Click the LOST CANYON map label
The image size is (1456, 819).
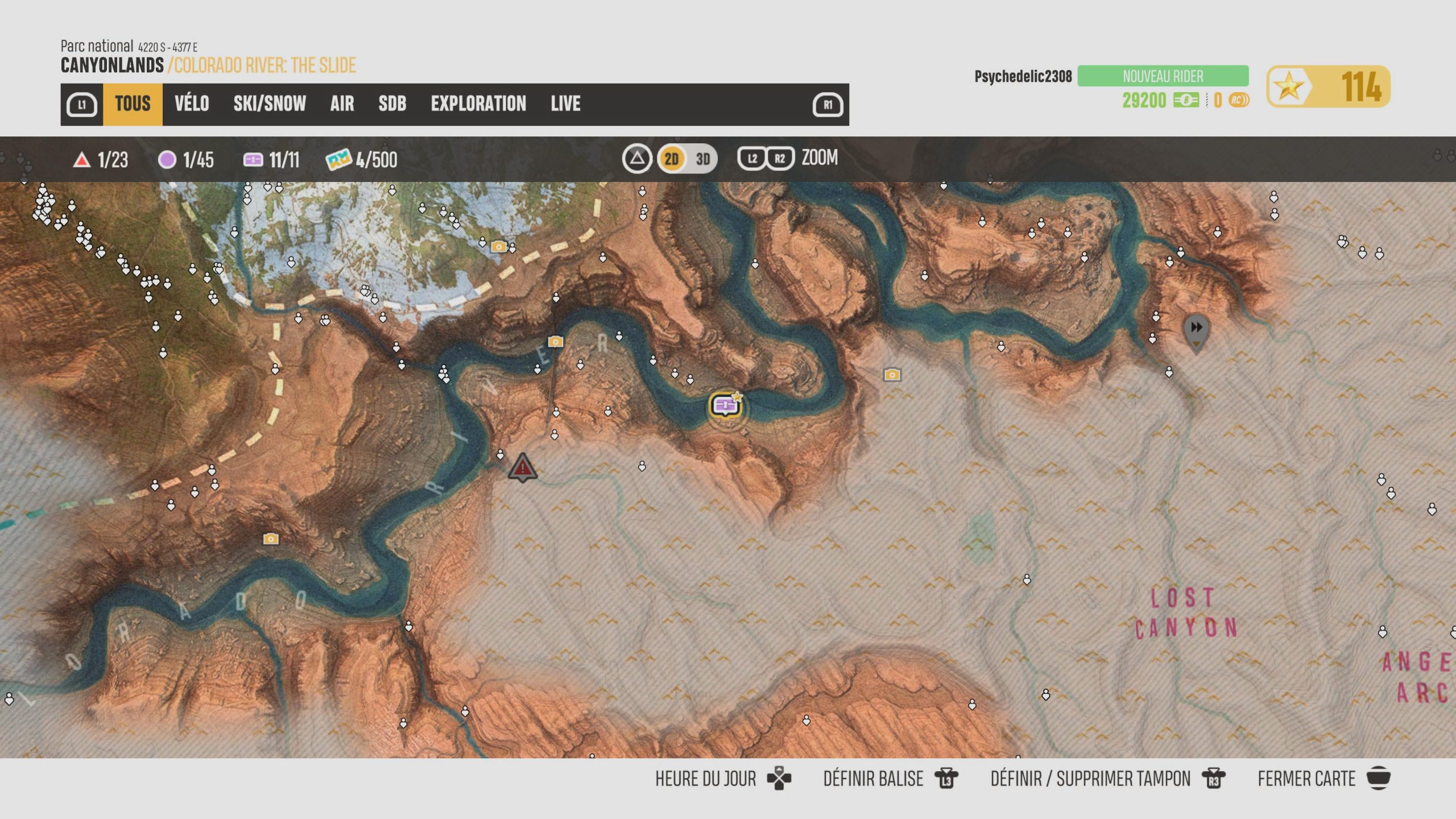pos(1186,613)
